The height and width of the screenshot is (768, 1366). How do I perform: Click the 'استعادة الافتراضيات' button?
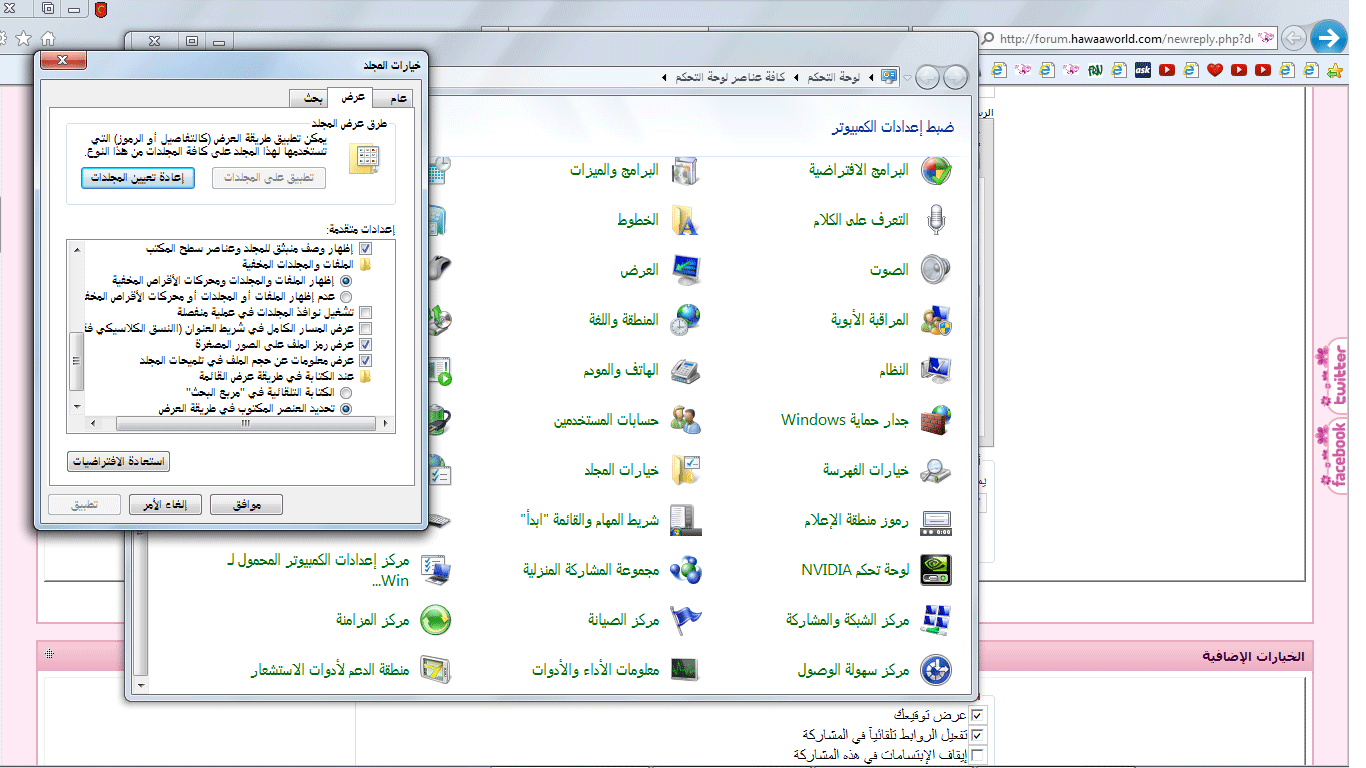[x=118, y=462]
